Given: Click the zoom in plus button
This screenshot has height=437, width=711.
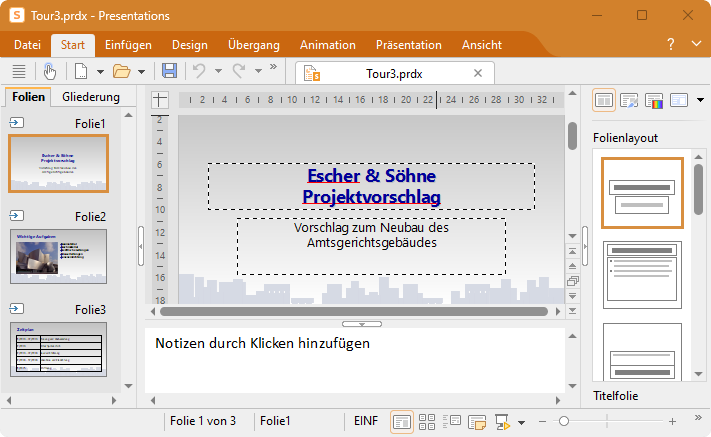Looking at the screenshot, I should (x=672, y=421).
